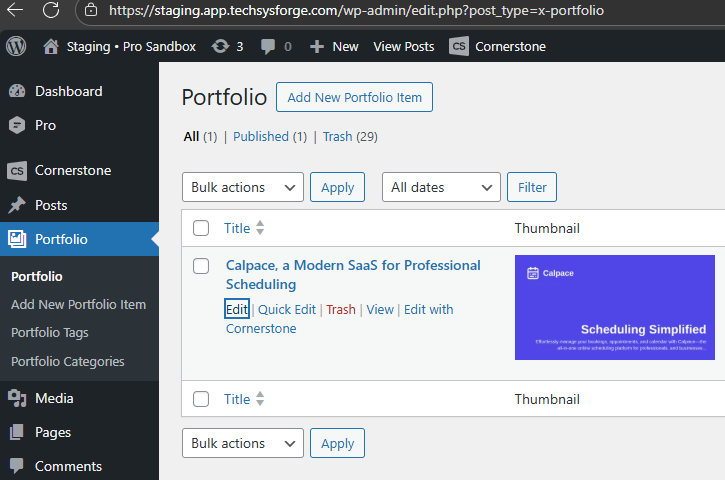Image resolution: width=725 pixels, height=480 pixels.
Task: Open the updates icon showing 3
Action: tap(227, 46)
